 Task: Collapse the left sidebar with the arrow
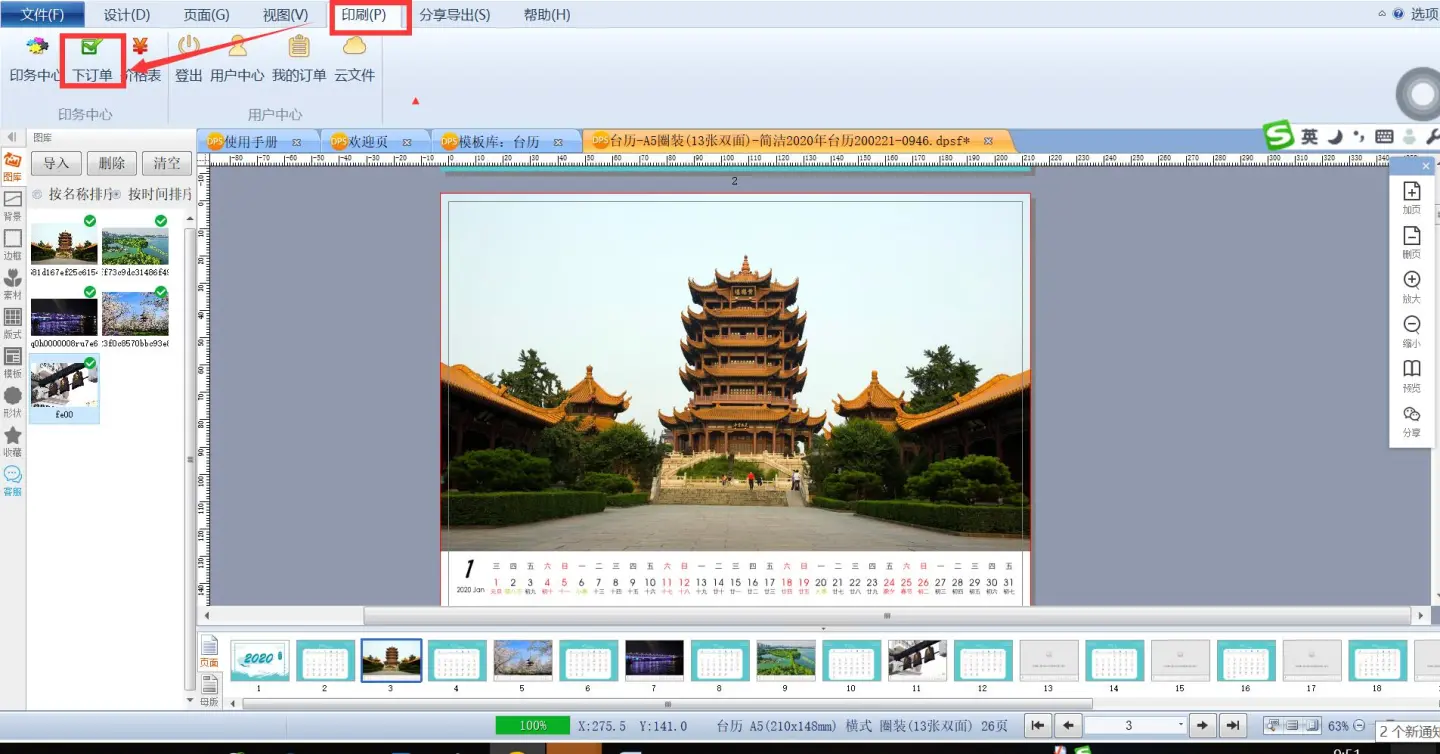12,137
